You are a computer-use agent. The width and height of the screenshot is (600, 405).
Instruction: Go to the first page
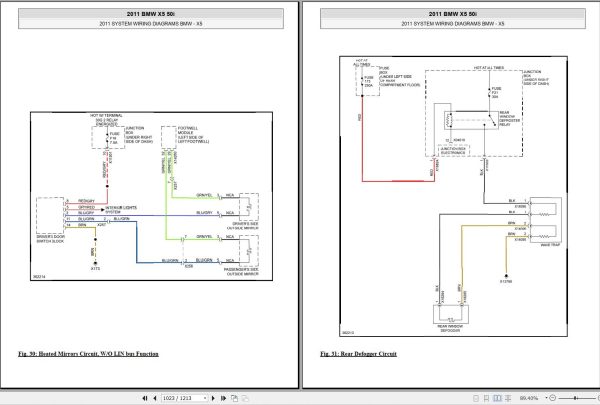pyautogui.click(x=145, y=398)
